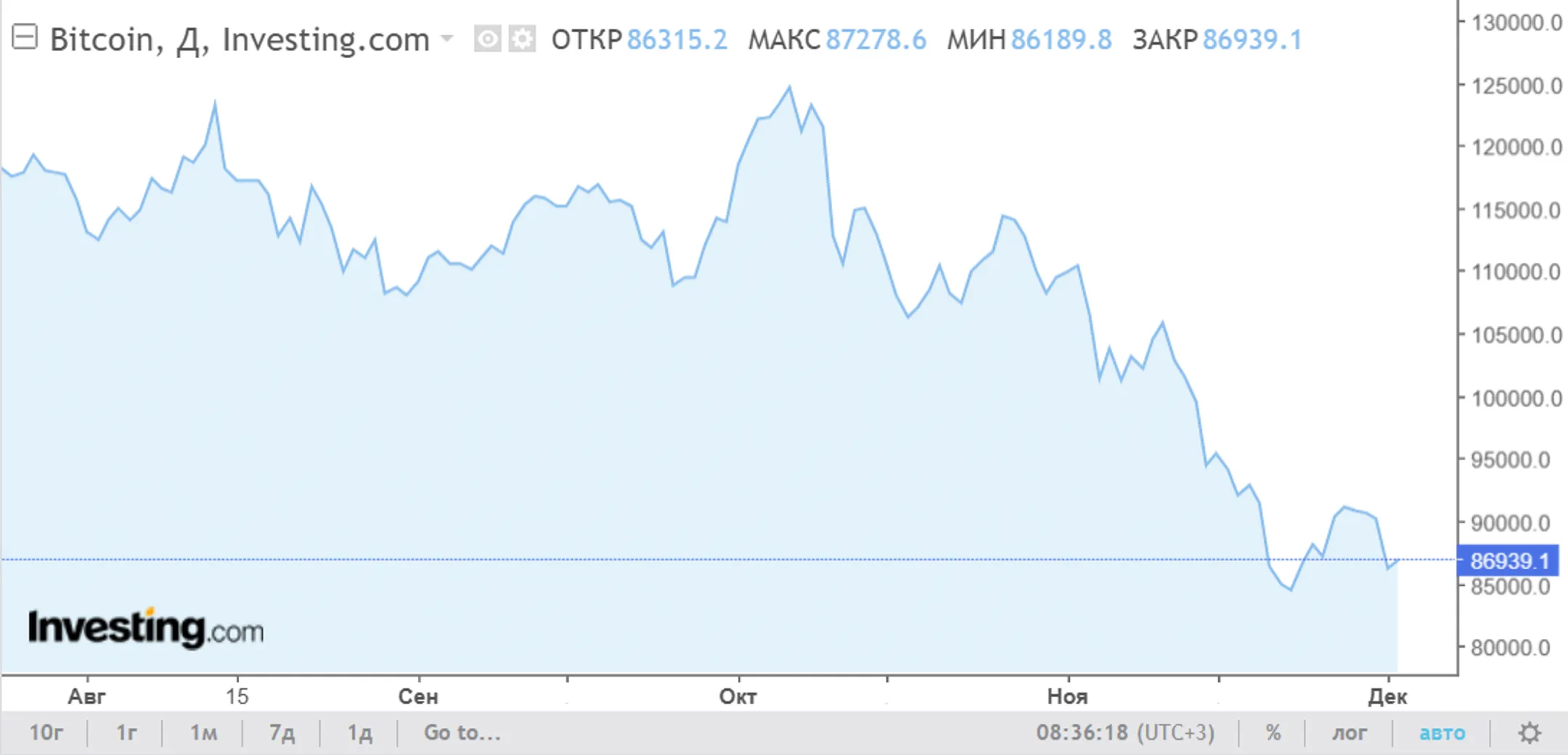Open chart settings gear in bottom bar

click(1530, 733)
